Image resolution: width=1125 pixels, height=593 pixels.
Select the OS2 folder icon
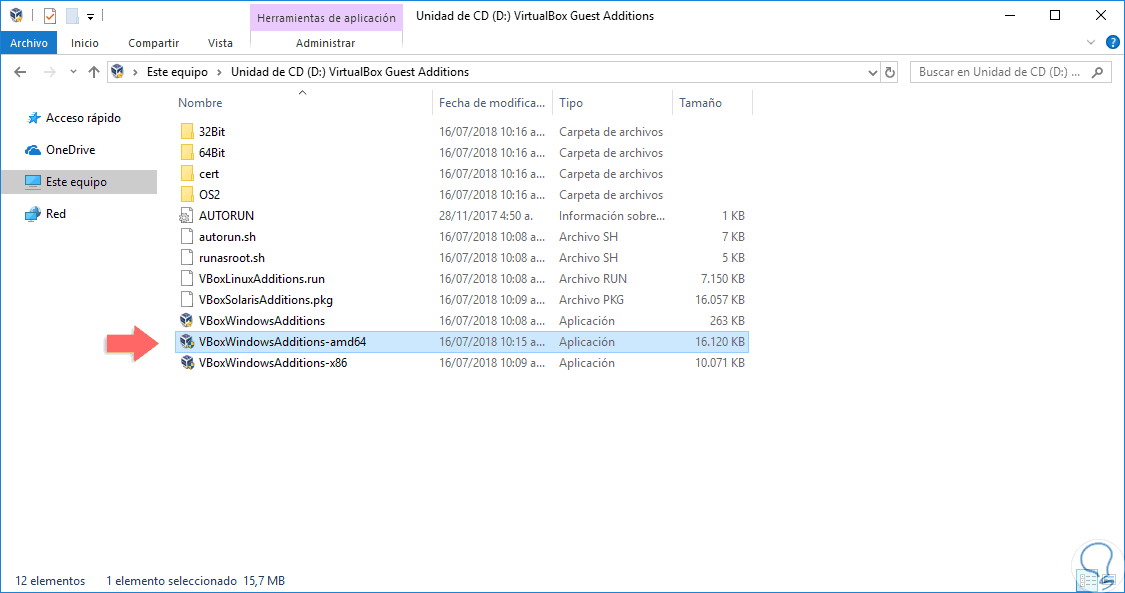[187, 194]
